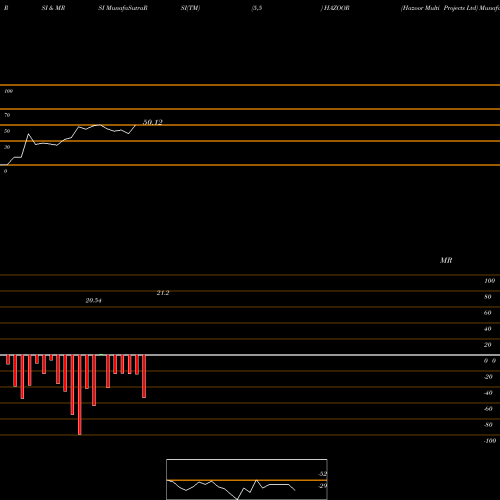
Task: Click the RSI line's sharp early peak
Action: 28,134
